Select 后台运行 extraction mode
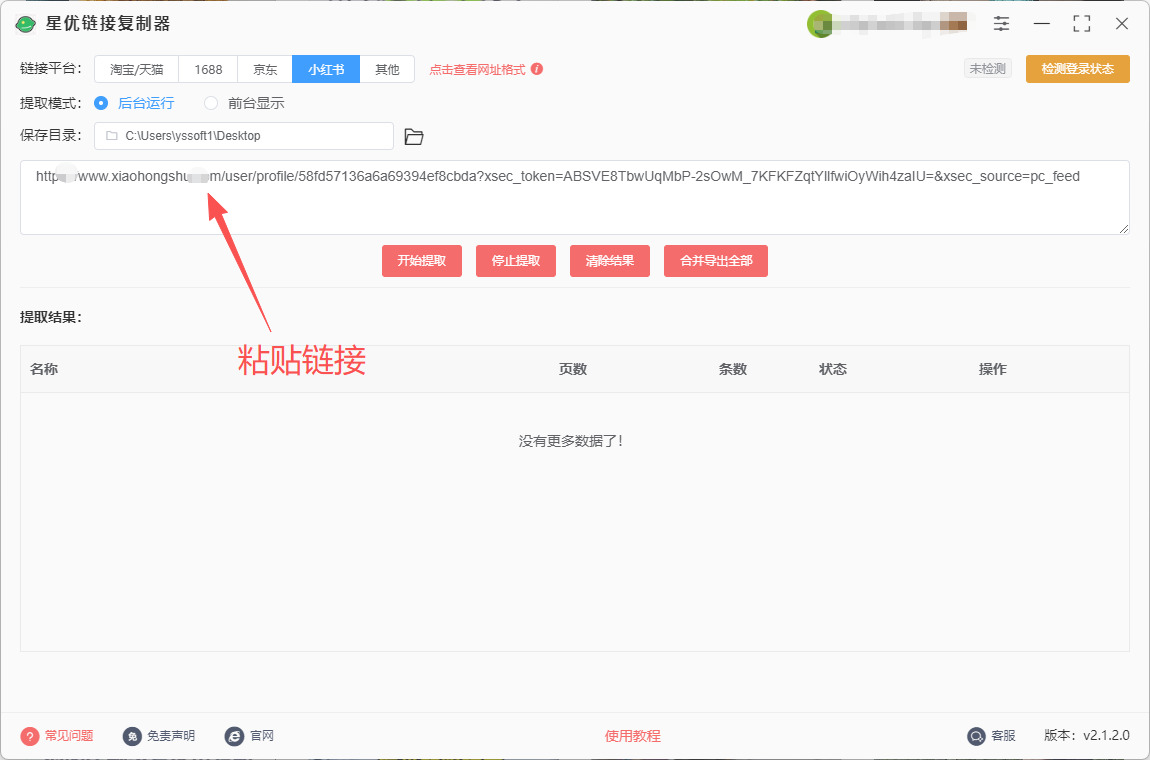The image size is (1150, 760). pyautogui.click(x=135, y=103)
